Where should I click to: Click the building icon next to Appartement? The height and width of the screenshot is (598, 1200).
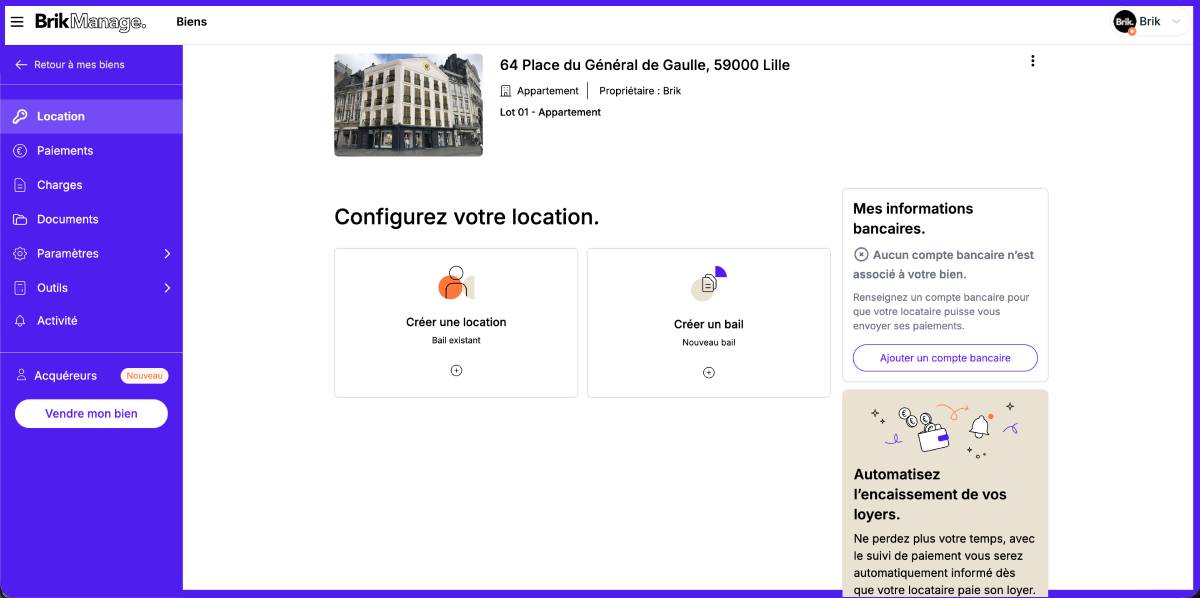pos(506,91)
